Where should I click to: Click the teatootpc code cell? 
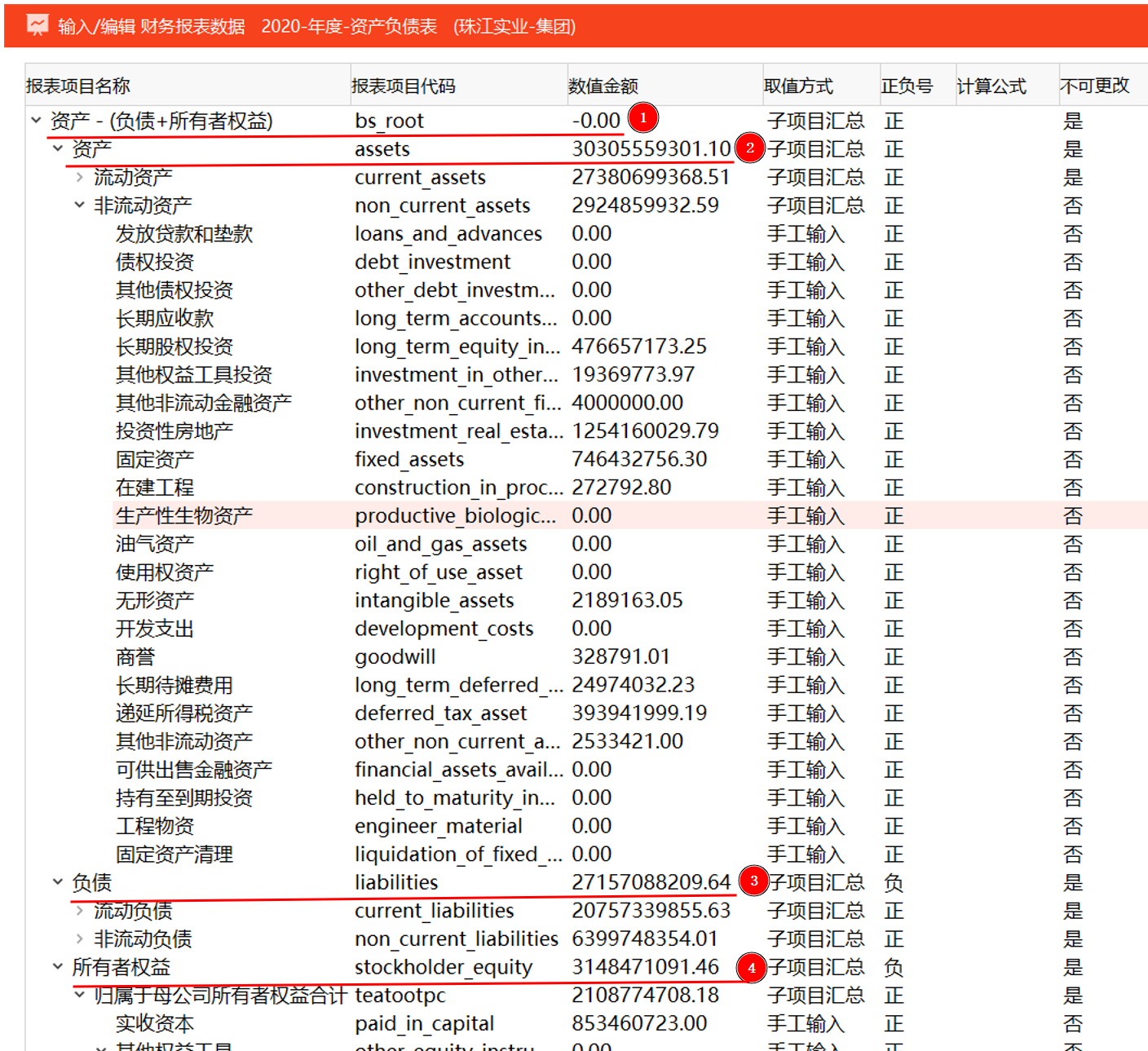pyautogui.click(x=400, y=996)
